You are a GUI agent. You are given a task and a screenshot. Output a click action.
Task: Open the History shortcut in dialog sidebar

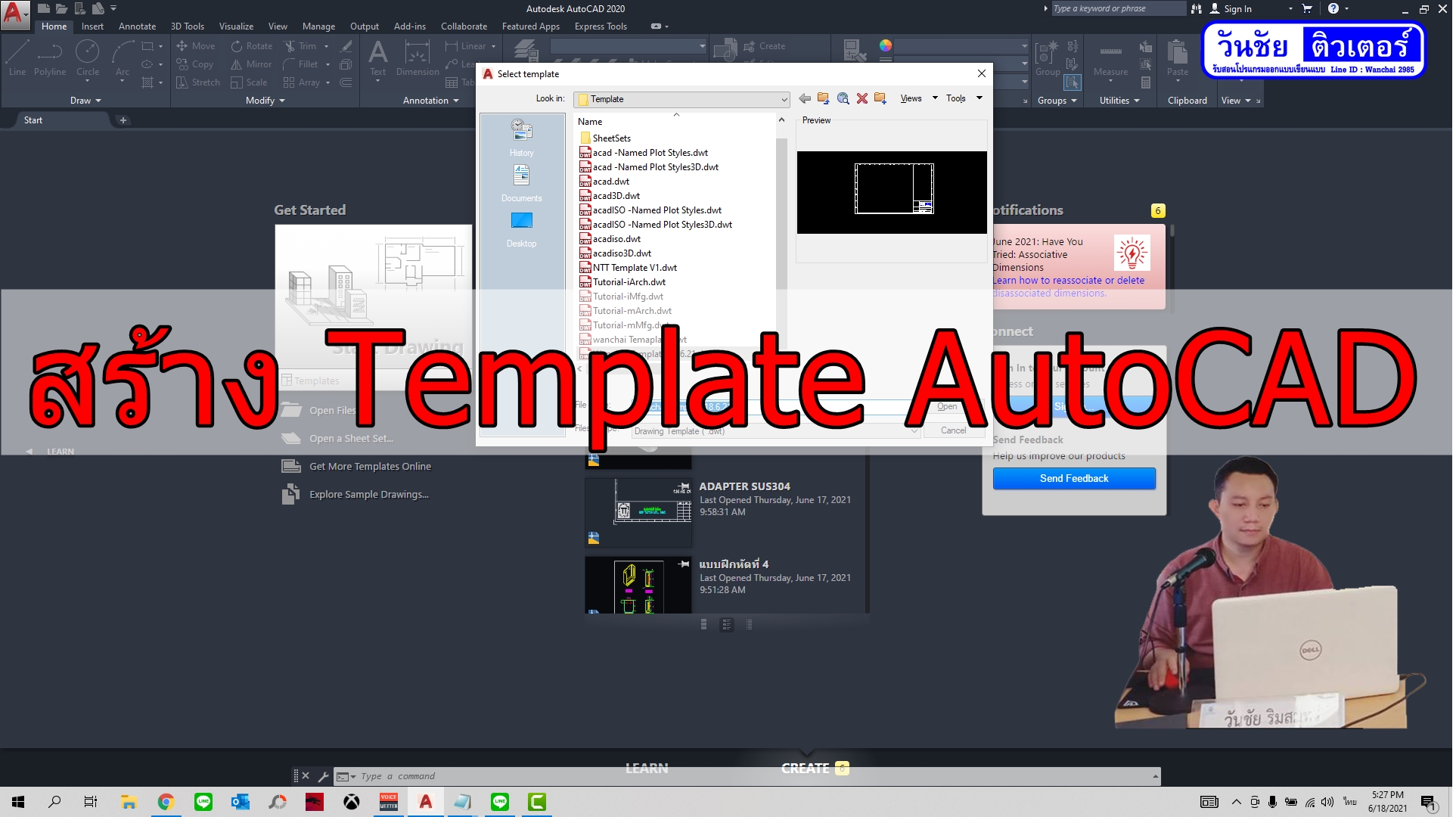click(x=522, y=138)
